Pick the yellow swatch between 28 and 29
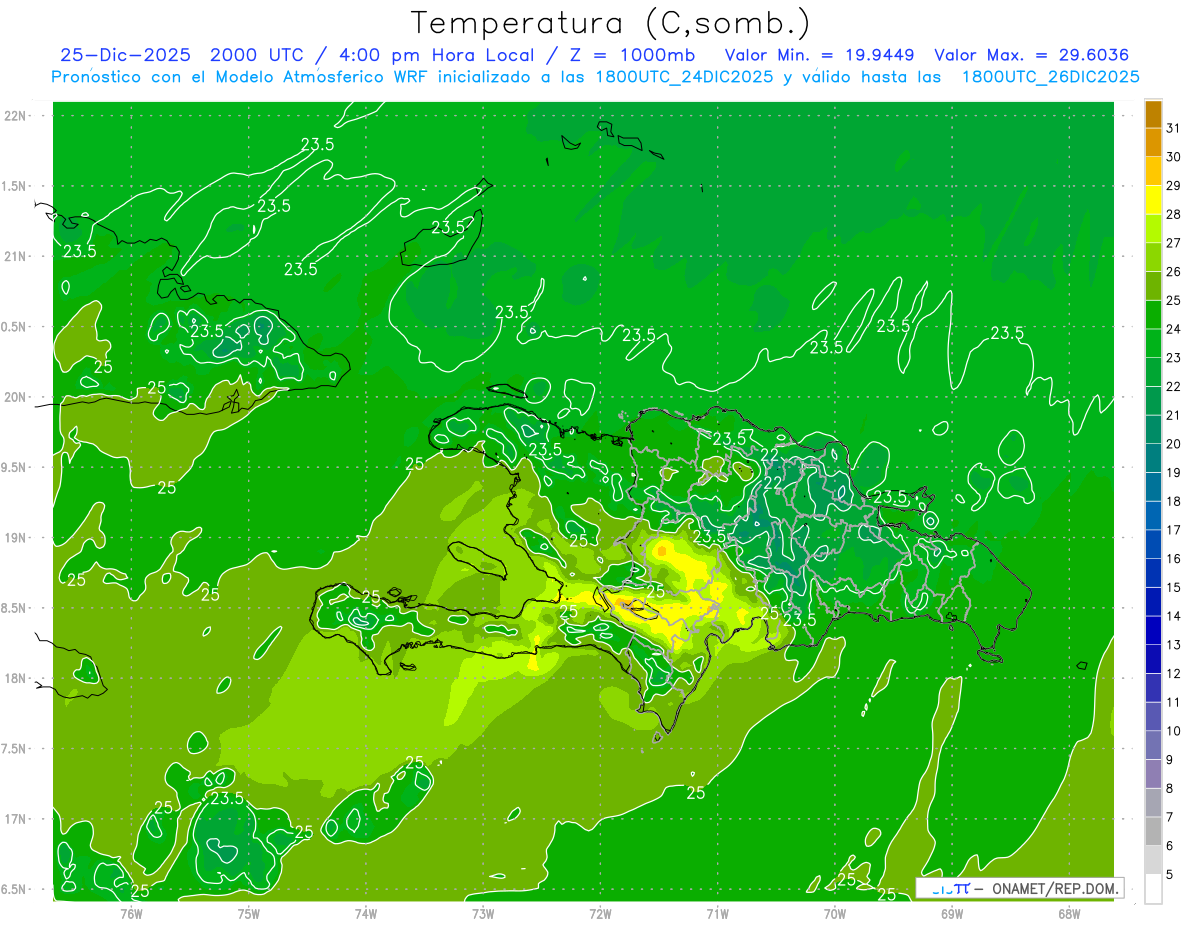Viewport: 1200px width, 927px height. click(x=1153, y=199)
